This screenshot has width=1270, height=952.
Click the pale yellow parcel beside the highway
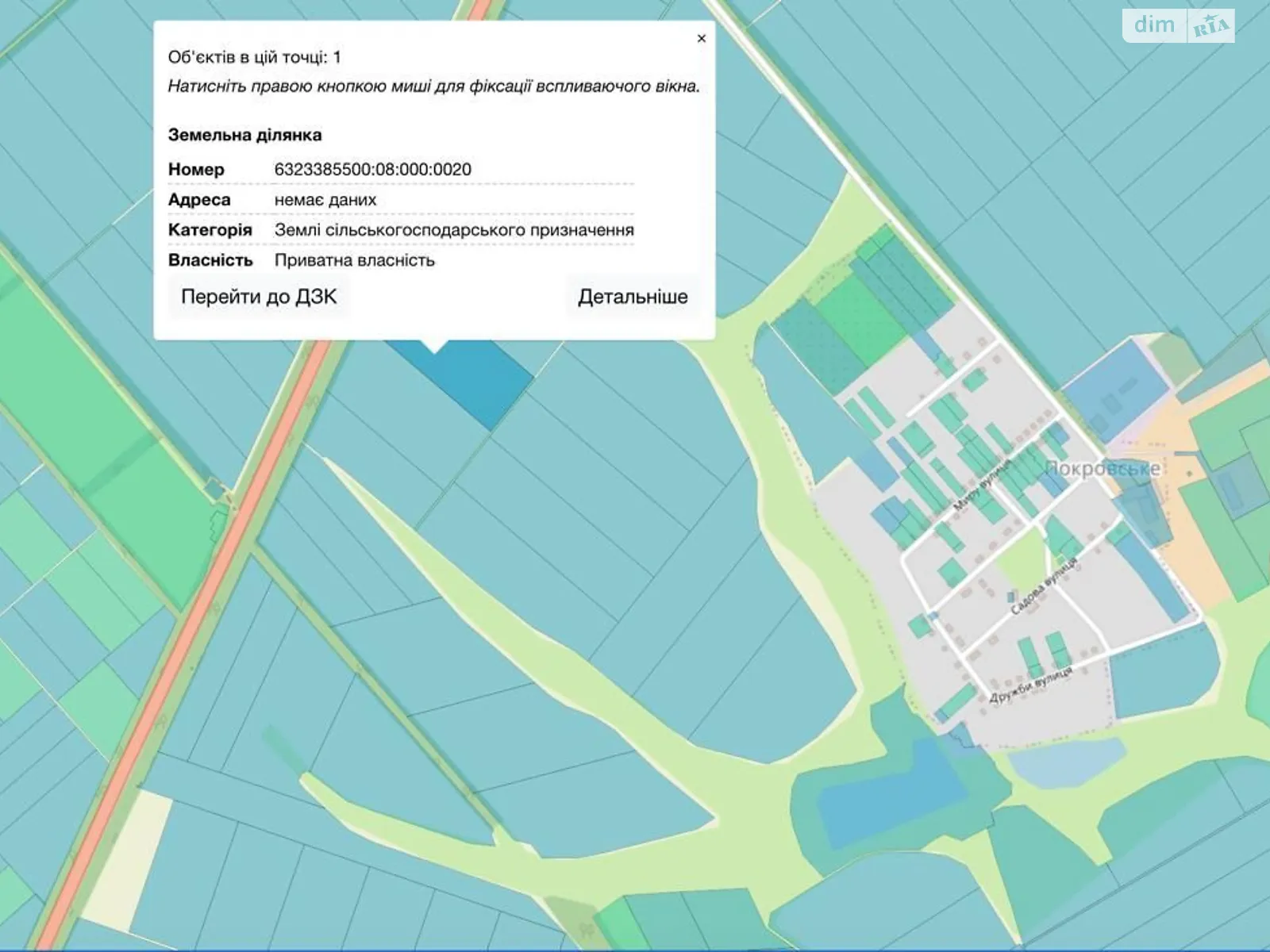[127, 857]
